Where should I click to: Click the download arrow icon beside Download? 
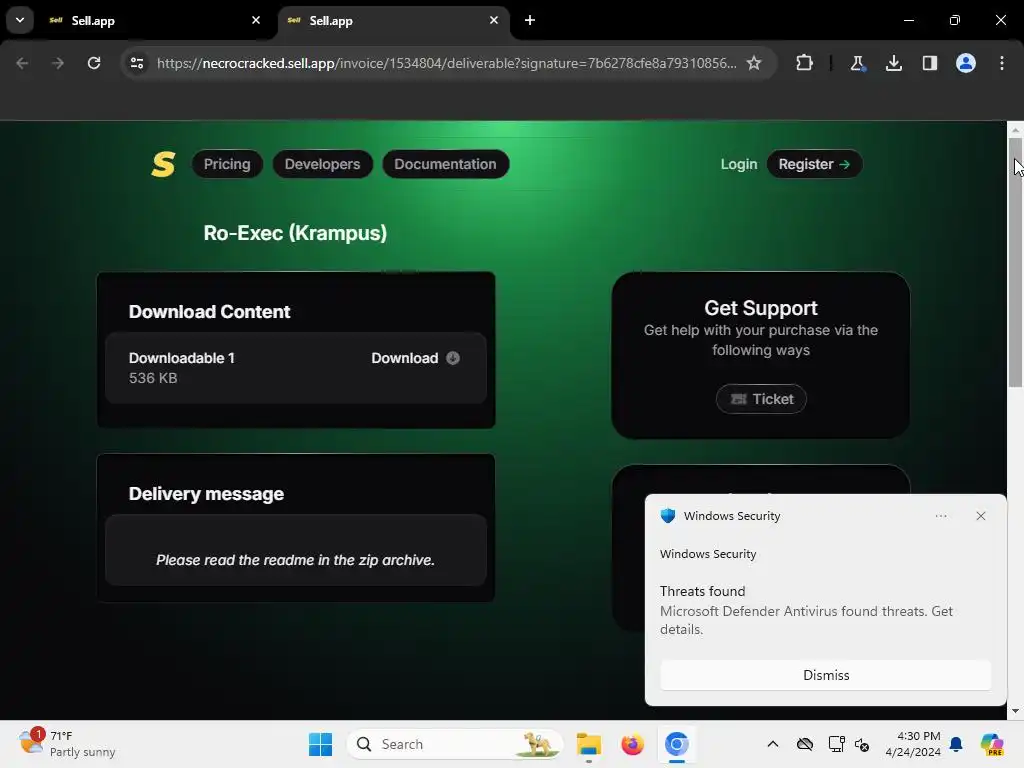pos(453,358)
